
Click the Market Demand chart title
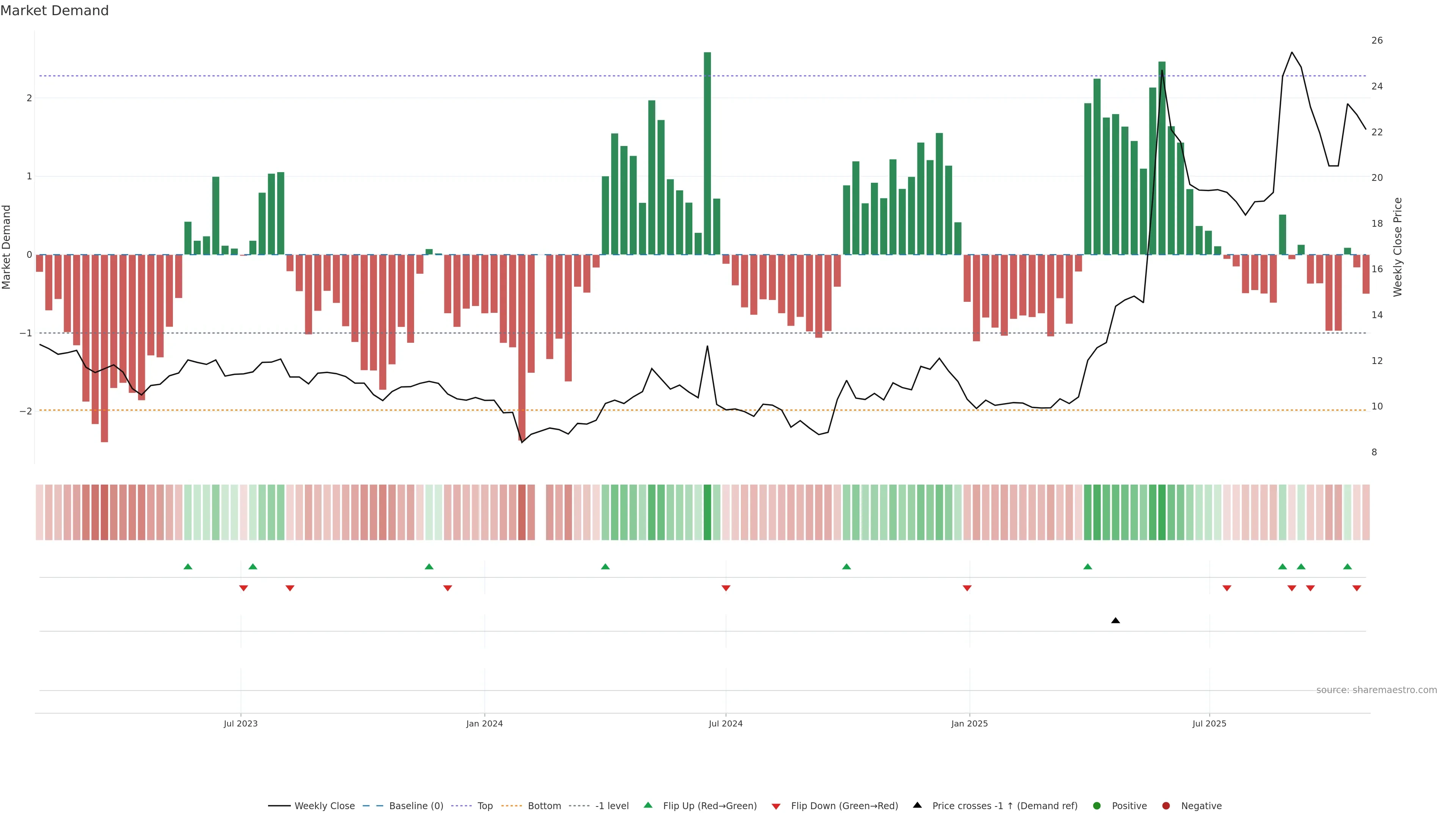point(54,11)
